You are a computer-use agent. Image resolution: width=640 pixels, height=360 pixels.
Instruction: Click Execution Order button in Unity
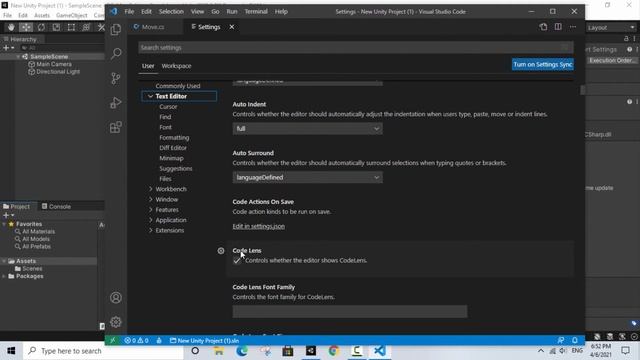point(612,60)
